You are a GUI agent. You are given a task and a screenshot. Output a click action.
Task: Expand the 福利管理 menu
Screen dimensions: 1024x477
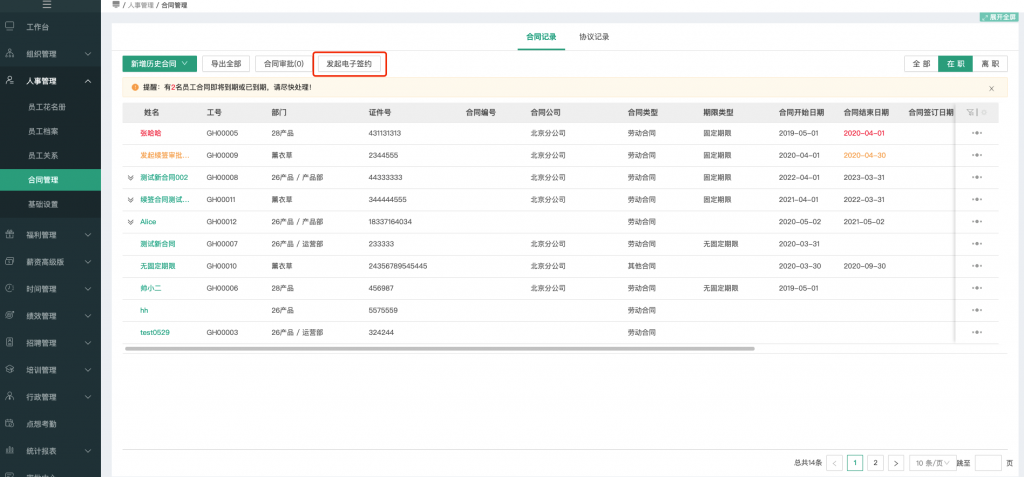(x=88, y=235)
